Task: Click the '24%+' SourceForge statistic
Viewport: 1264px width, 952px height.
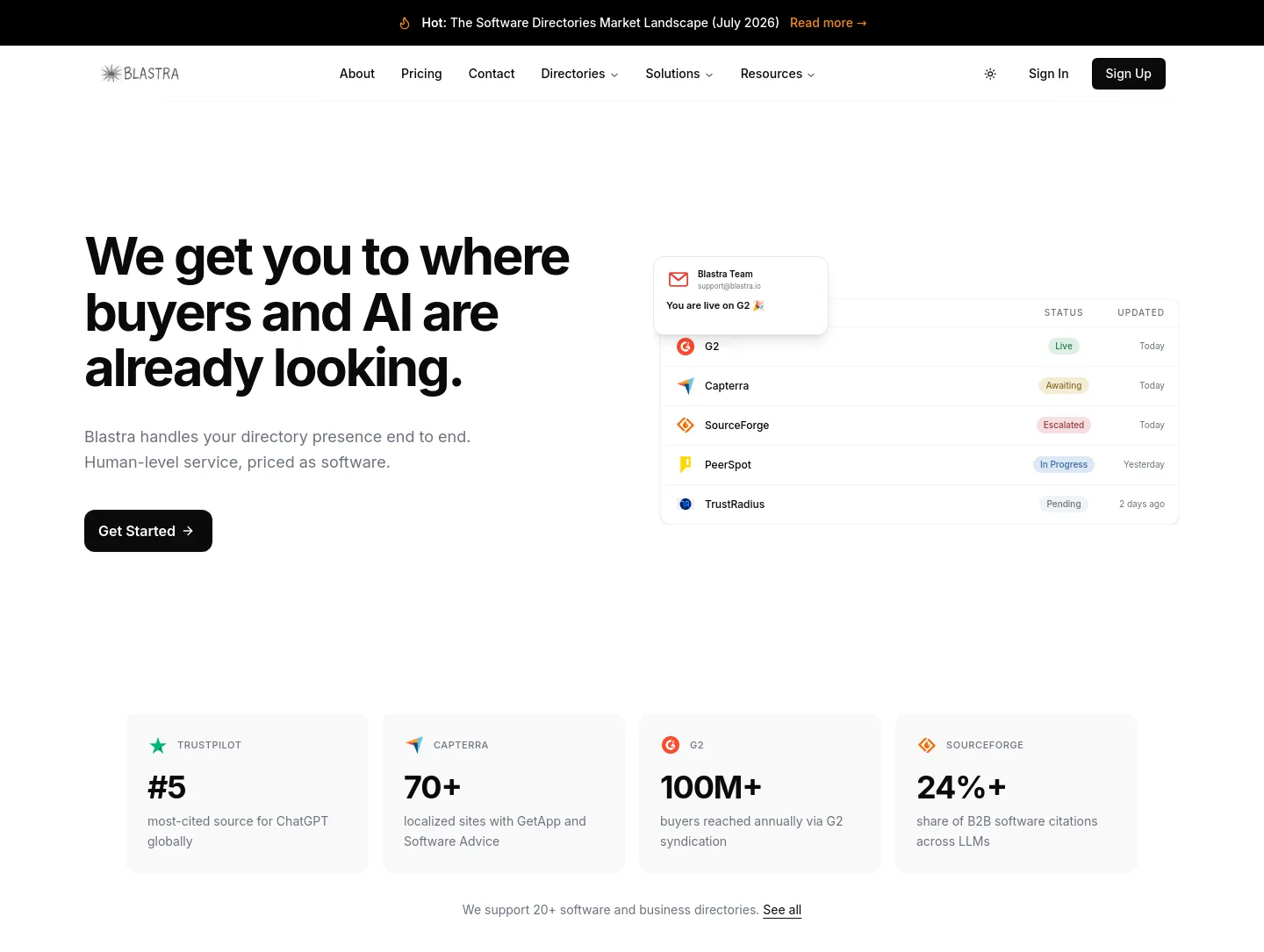Action: [x=961, y=787]
